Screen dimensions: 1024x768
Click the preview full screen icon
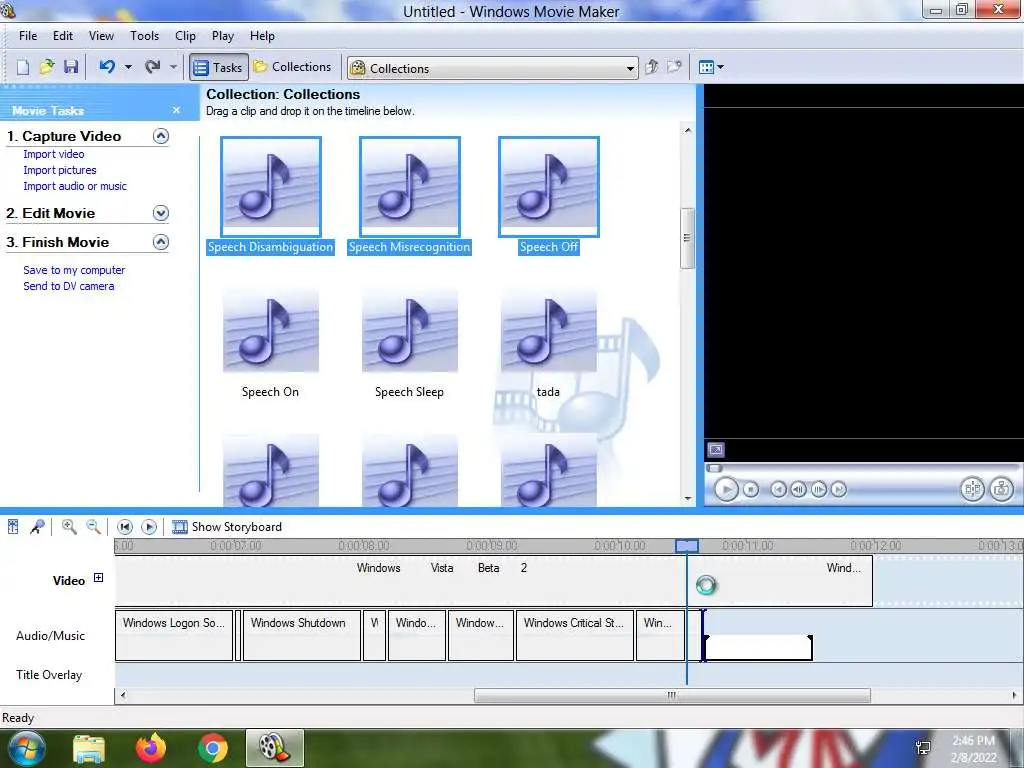tap(716, 450)
